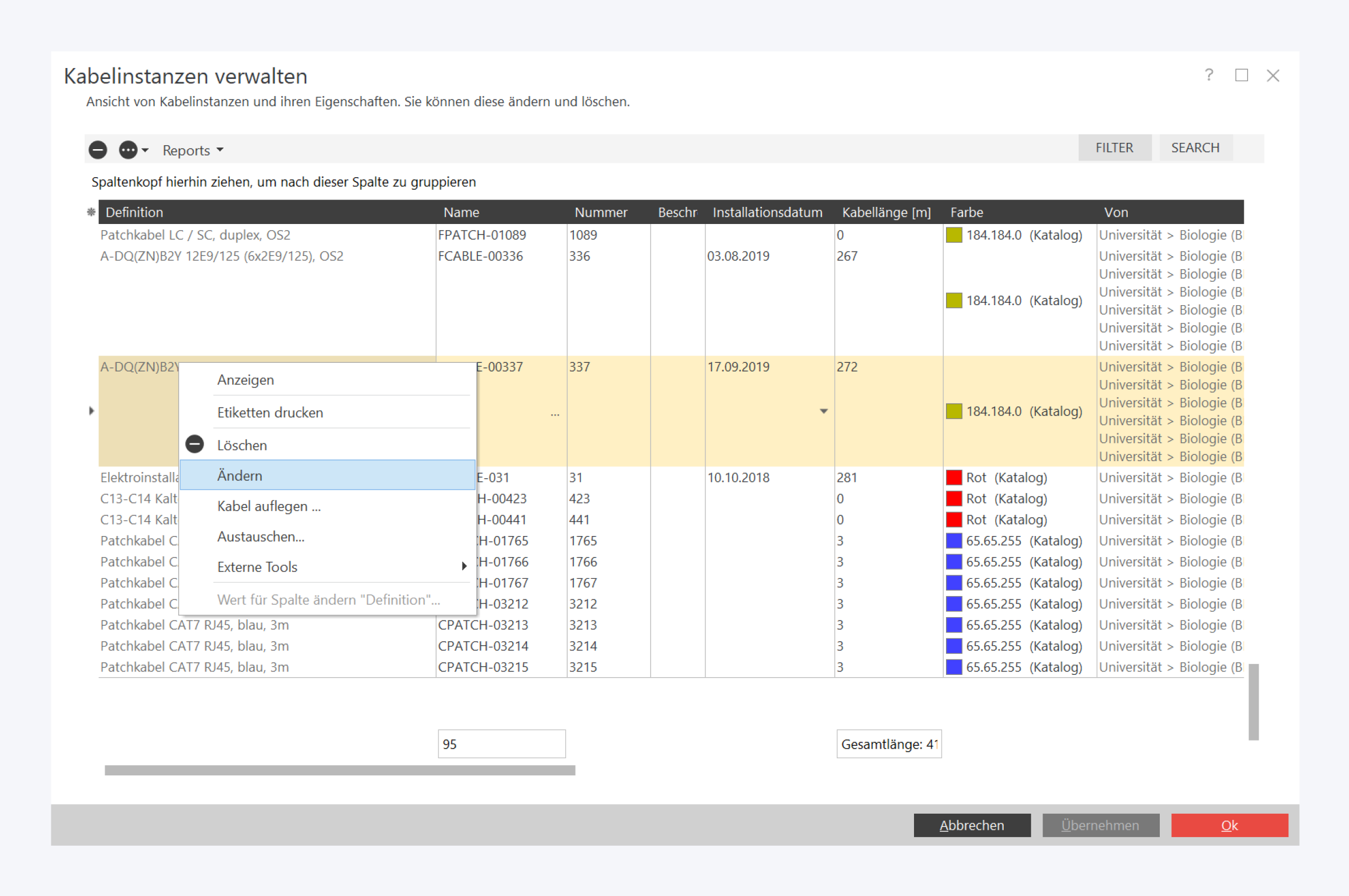This screenshot has height=896, width=1349.
Task: Click the ellipsis button in Name cell
Action: click(x=555, y=413)
